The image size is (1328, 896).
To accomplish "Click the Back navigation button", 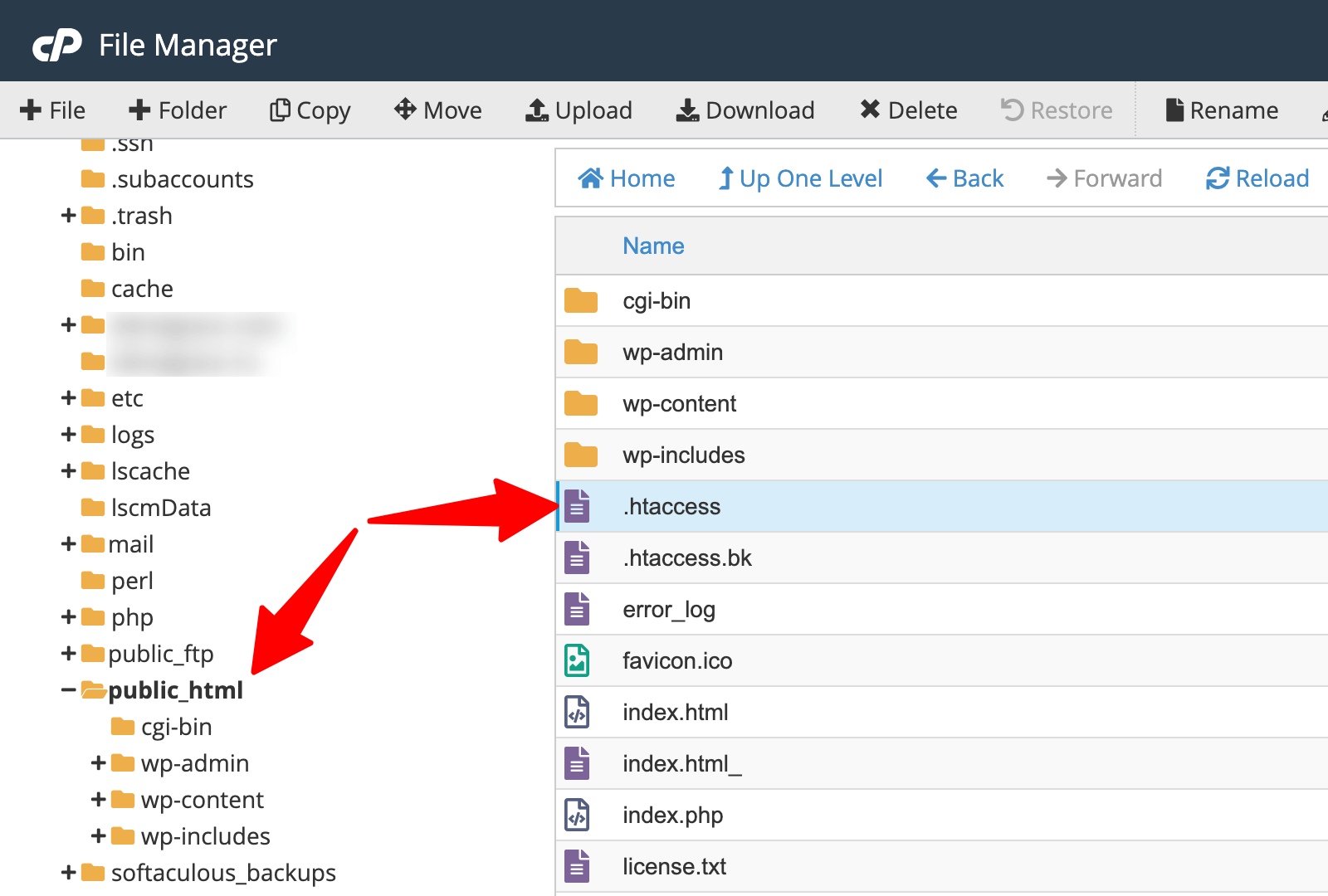I will [x=964, y=178].
